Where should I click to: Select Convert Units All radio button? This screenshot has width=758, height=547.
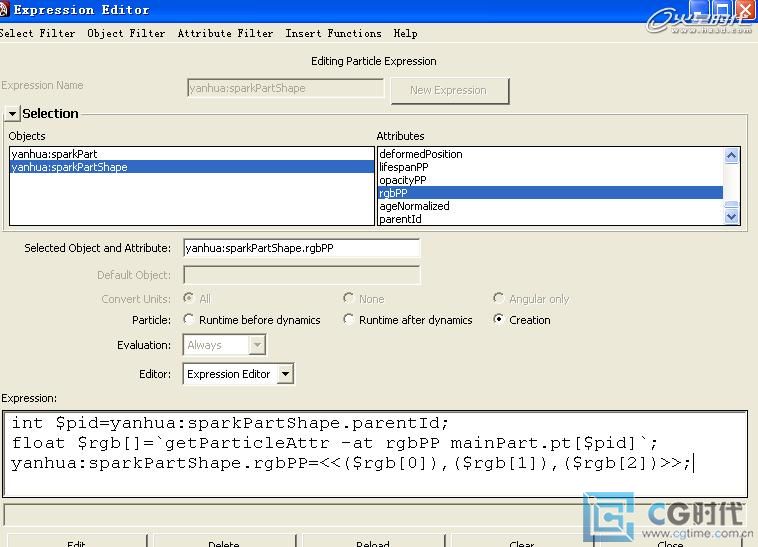pyautogui.click(x=189, y=298)
